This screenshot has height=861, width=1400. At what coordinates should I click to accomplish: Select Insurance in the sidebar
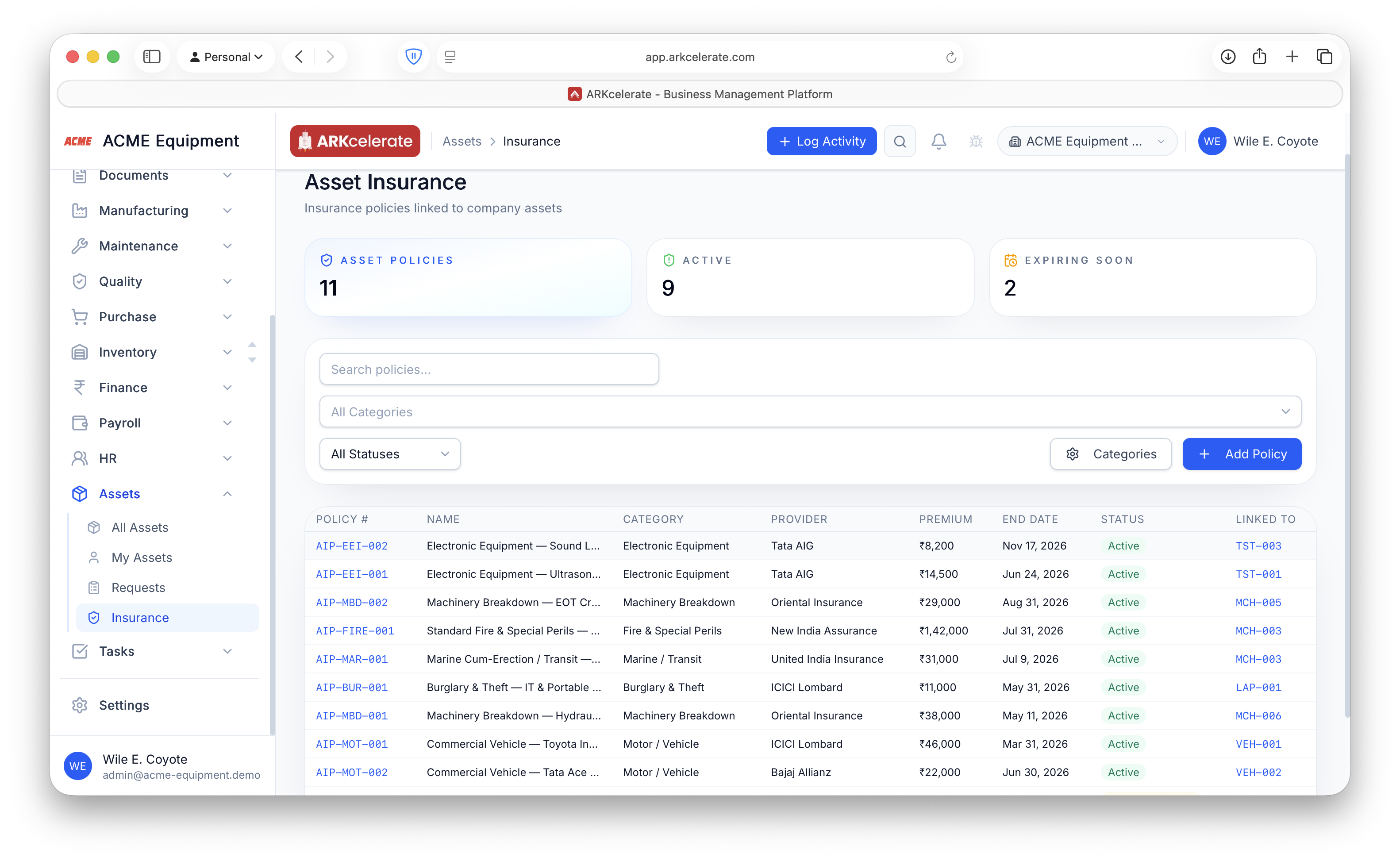pos(167,618)
